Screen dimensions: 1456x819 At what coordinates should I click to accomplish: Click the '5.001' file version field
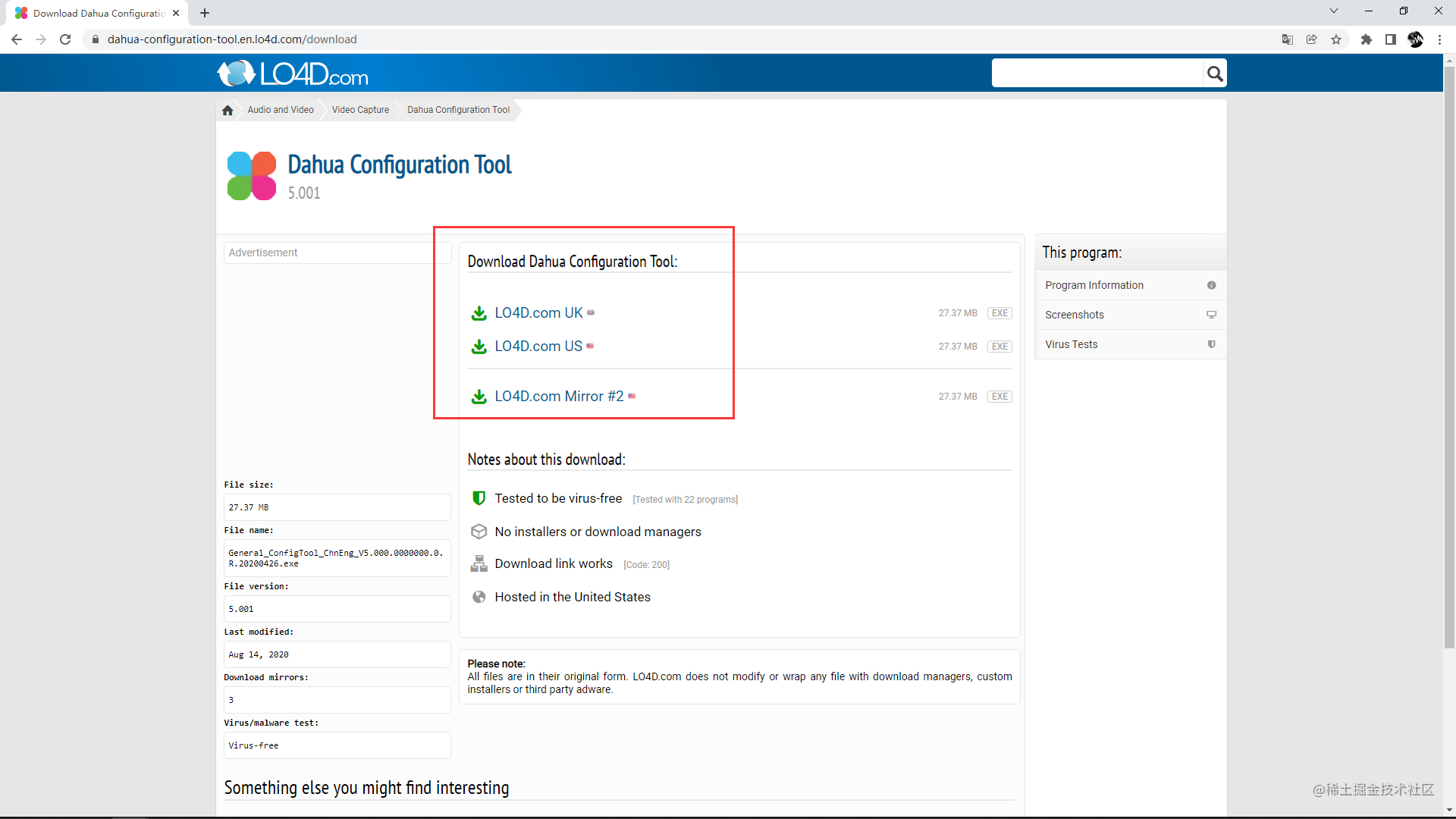pyautogui.click(x=337, y=609)
